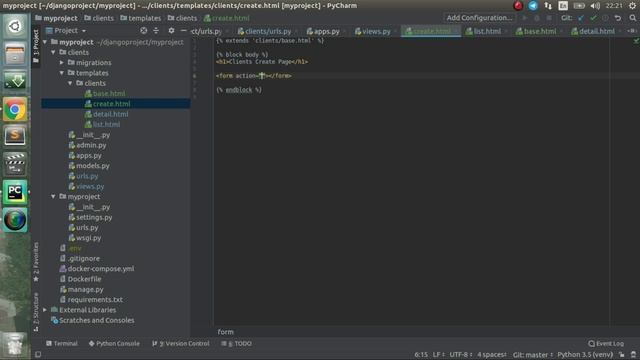Hide the Project tool window
Screen dimensions: 640x360
tap(184, 31)
